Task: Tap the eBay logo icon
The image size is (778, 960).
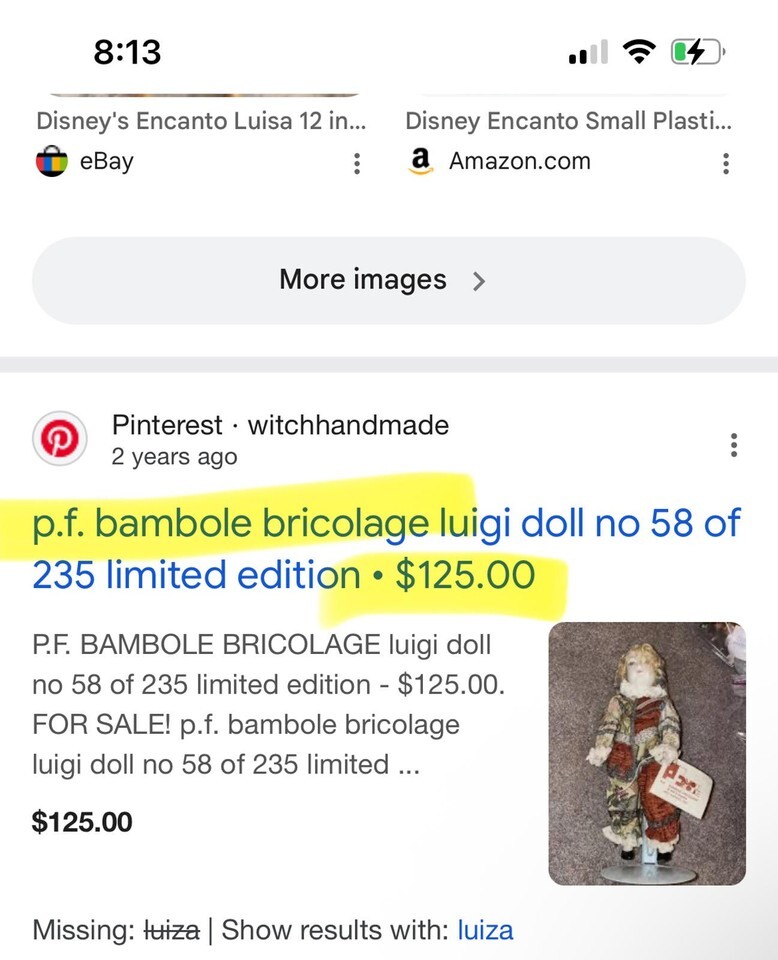Action: pyautogui.click(x=52, y=161)
